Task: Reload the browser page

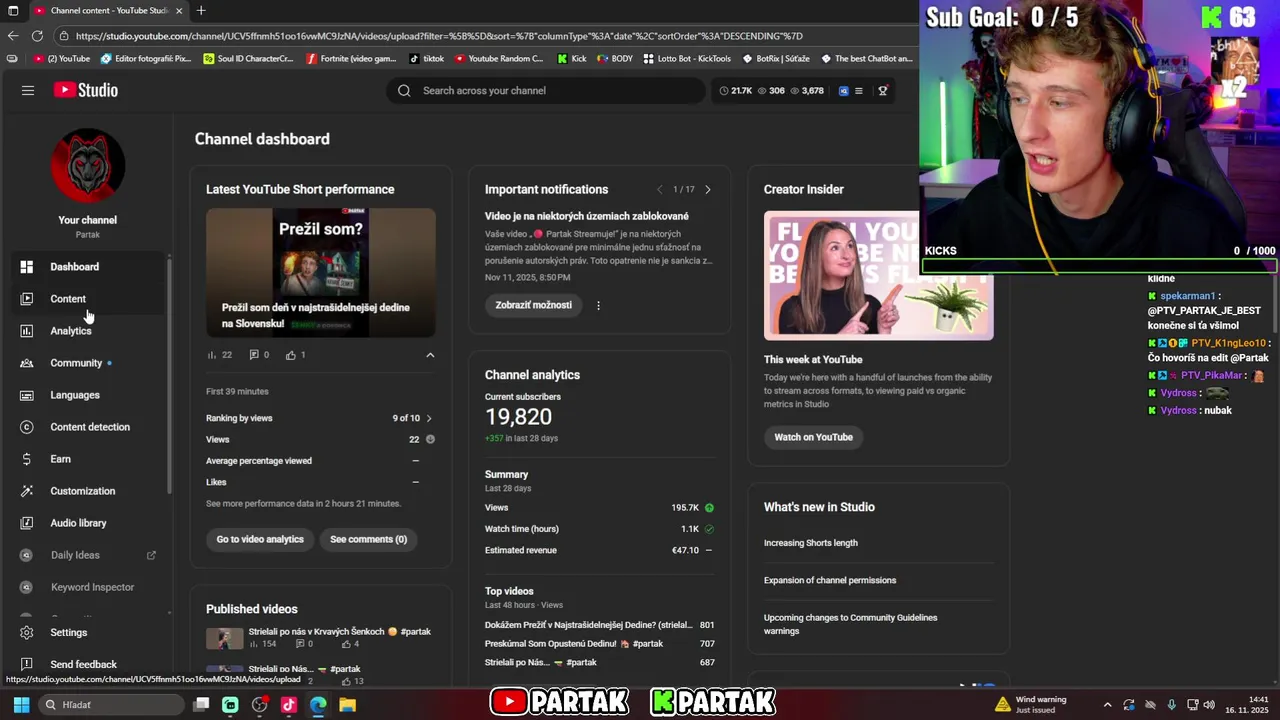Action: click(x=37, y=36)
